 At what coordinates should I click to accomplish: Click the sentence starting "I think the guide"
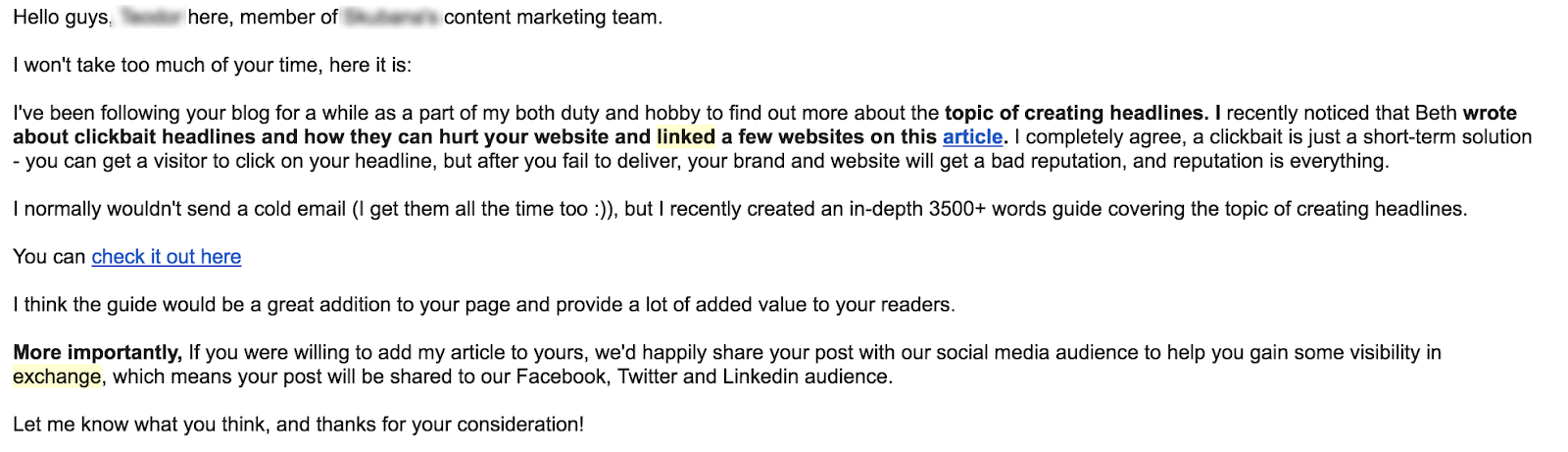483,305
